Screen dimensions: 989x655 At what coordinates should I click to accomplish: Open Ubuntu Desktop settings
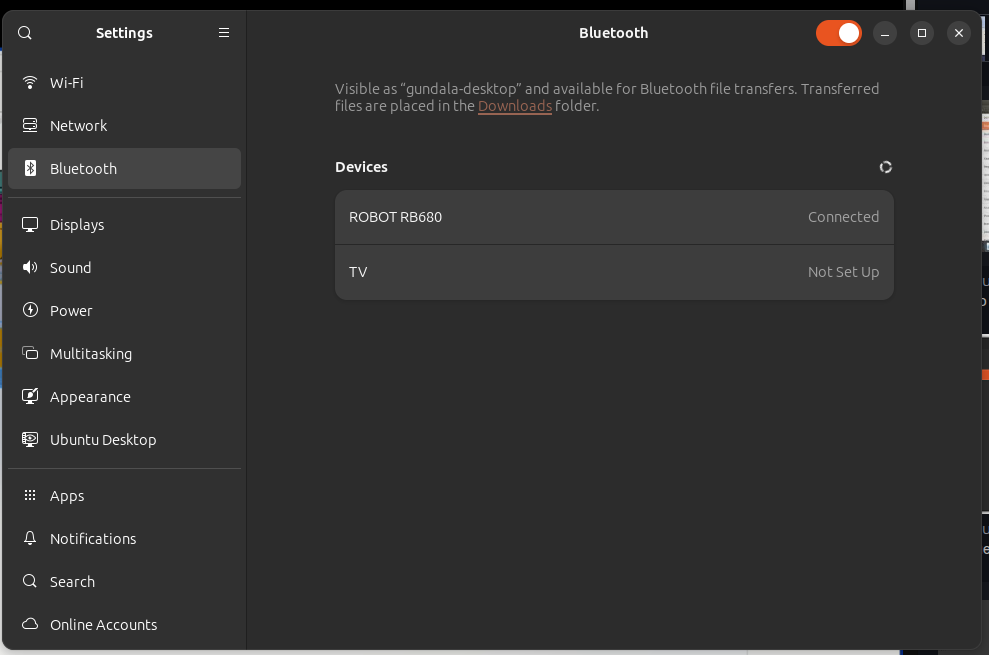125,439
